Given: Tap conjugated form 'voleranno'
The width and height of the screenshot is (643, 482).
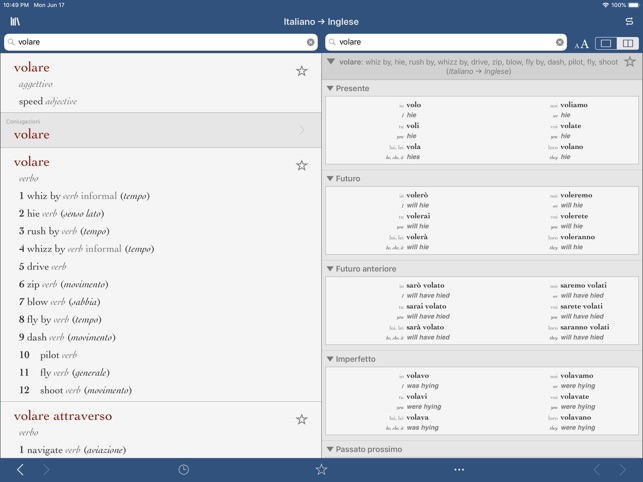Looking at the screenshot, I should [x=577, y=237].
